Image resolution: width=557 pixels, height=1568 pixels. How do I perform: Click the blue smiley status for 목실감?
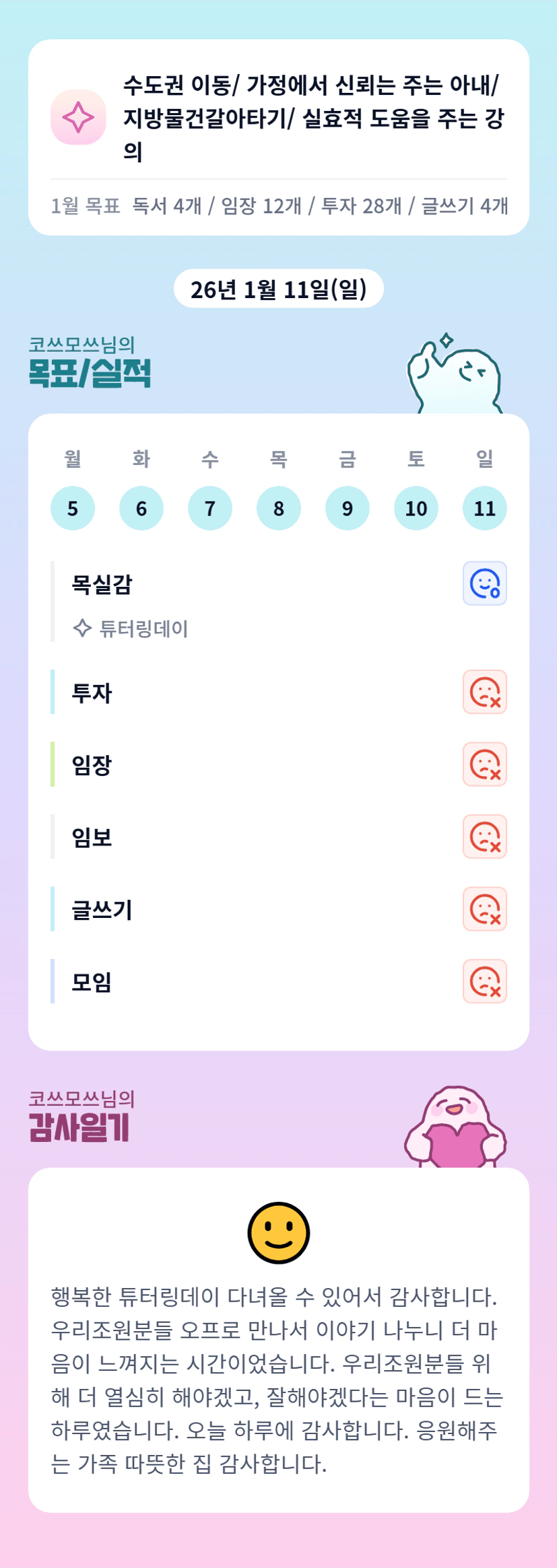tap(484, 583)
